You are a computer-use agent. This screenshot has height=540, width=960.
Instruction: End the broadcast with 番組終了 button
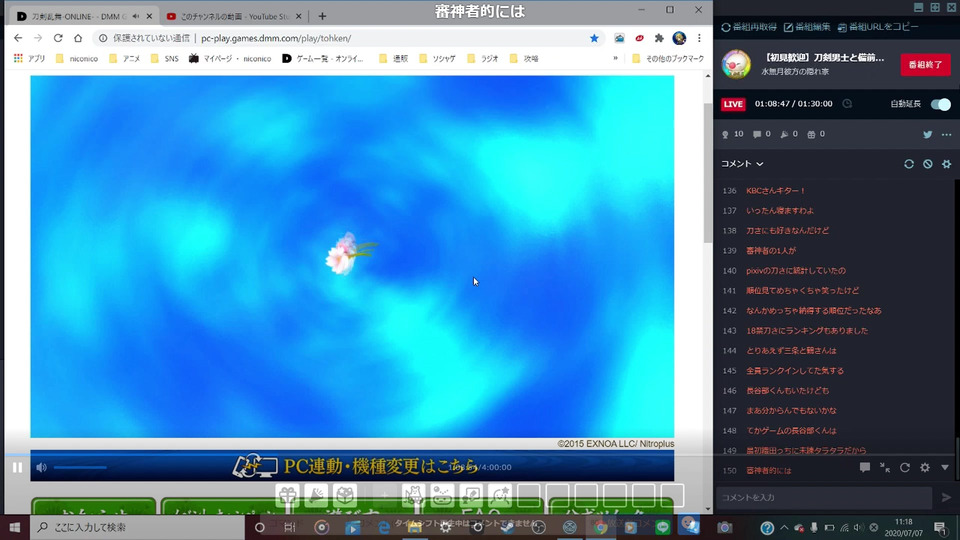coord(925,65)
